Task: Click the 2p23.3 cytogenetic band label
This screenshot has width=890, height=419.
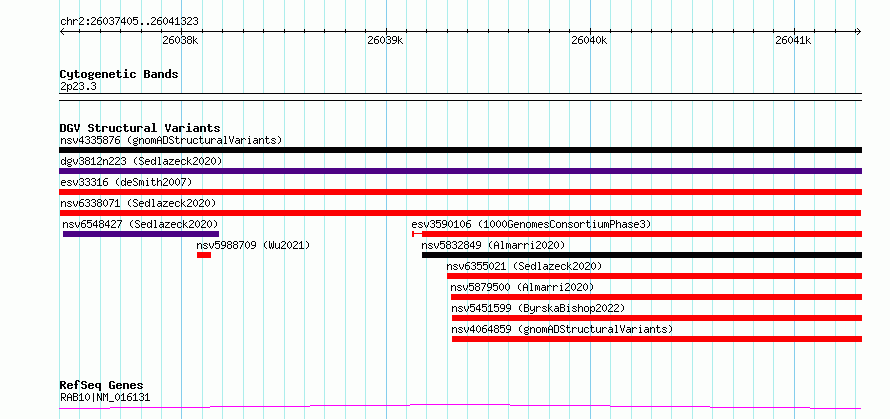Action: pyautogui.click(x=77, y=86)
